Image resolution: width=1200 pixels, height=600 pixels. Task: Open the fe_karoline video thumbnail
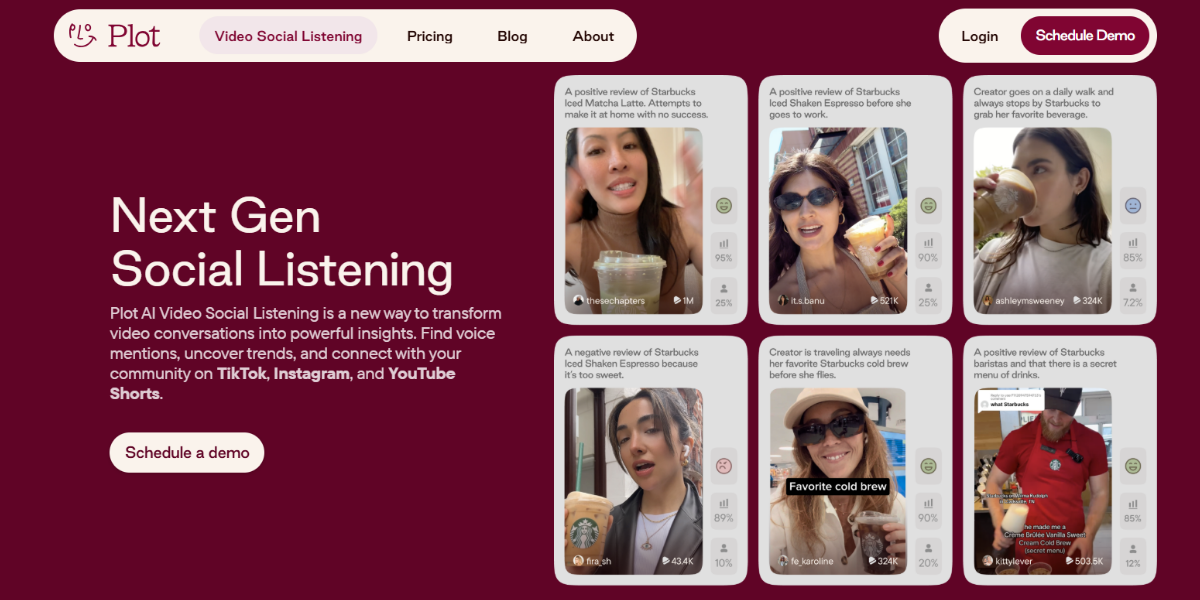point(838,481)
